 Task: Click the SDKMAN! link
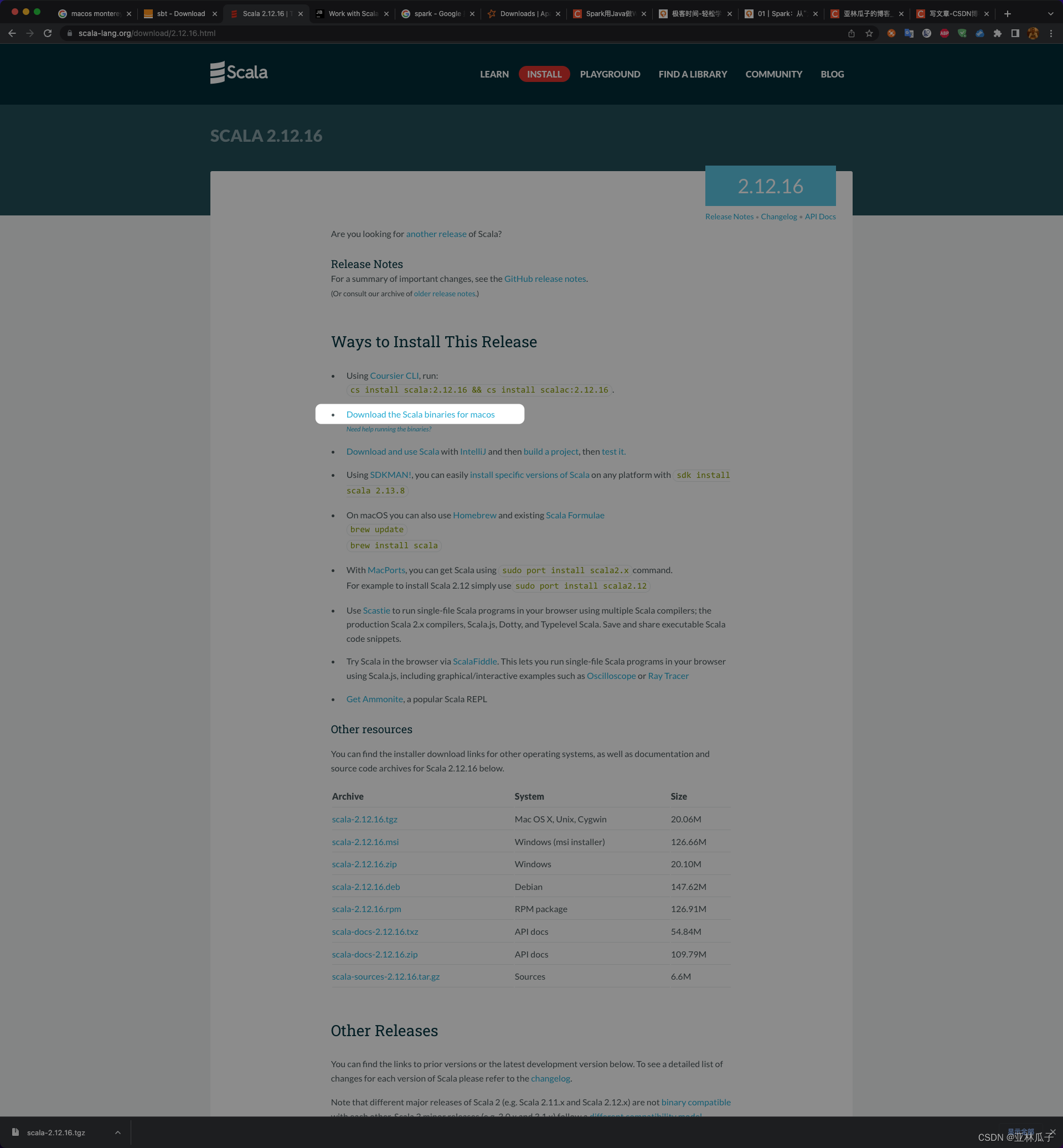(390, 475)
